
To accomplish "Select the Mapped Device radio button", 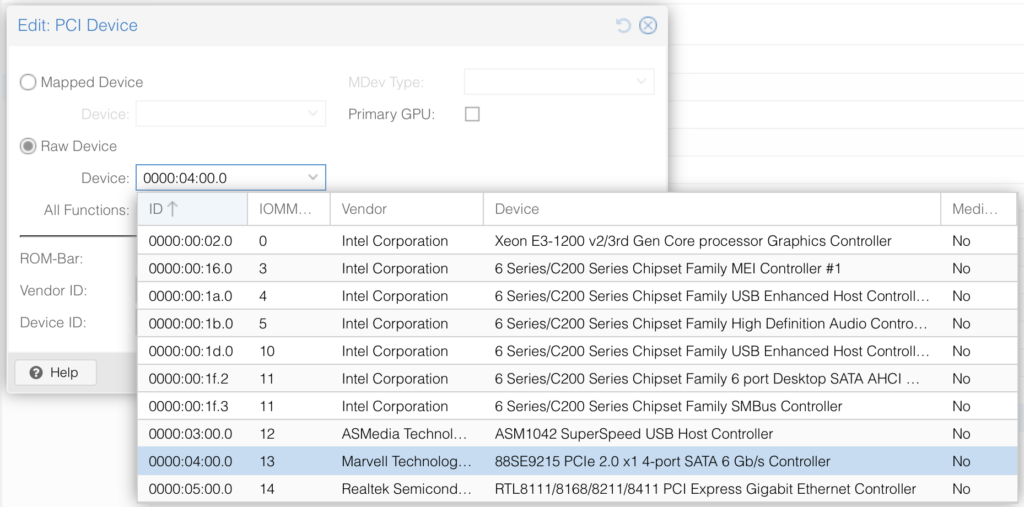I will 28,82.
